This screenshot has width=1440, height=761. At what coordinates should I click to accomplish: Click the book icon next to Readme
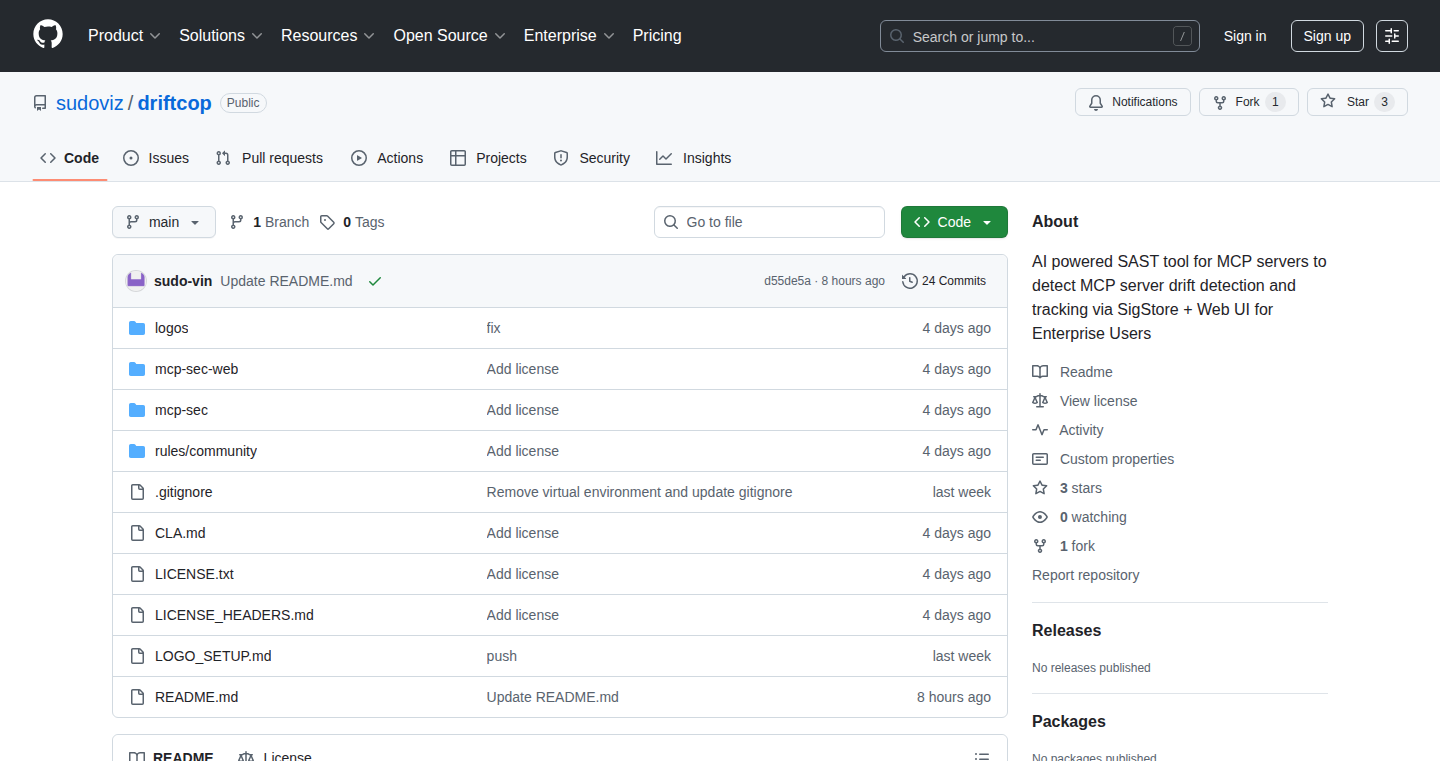[x=1040, y=372]
